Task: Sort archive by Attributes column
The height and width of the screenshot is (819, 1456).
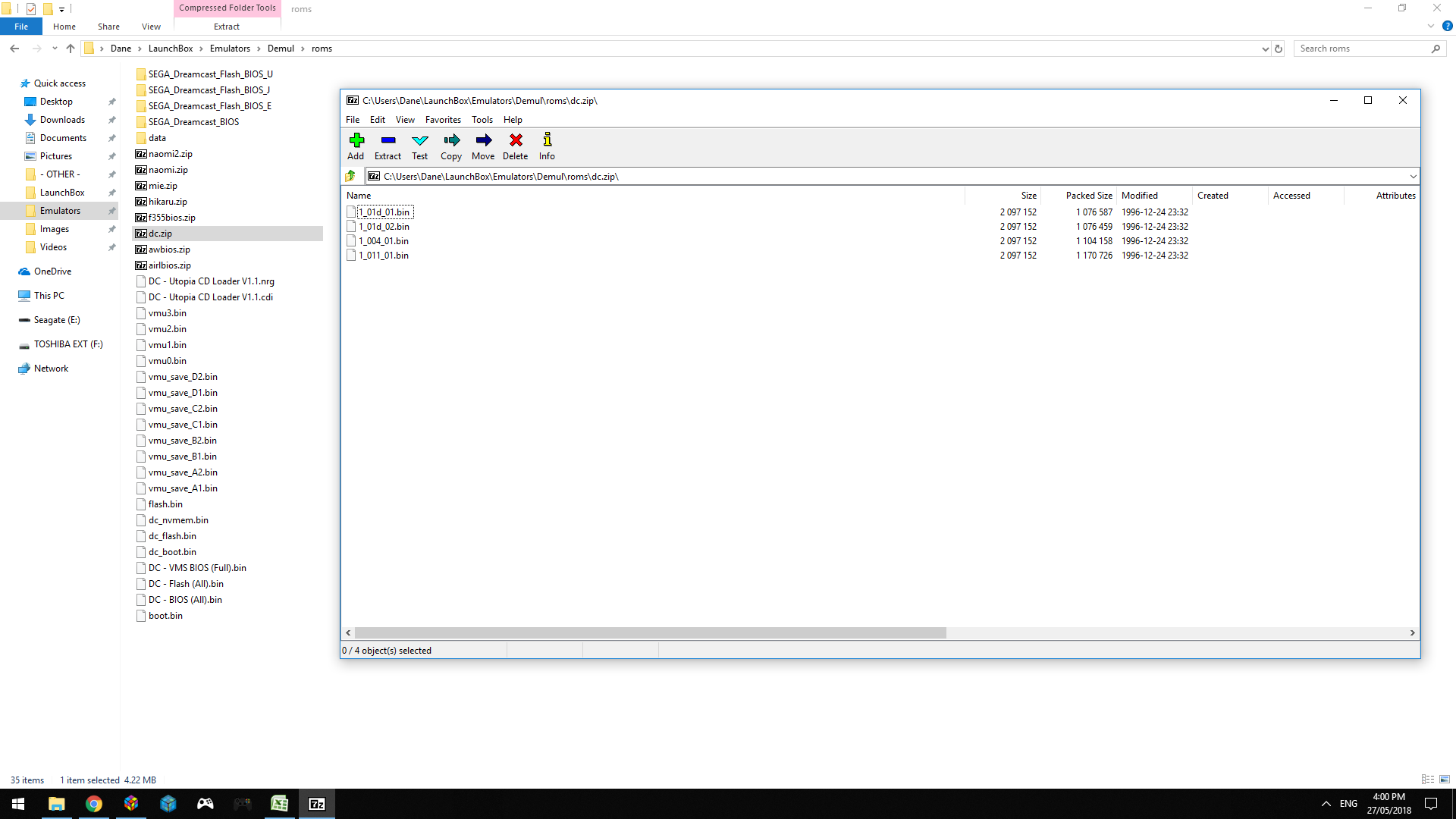Action: (1382, 196)
